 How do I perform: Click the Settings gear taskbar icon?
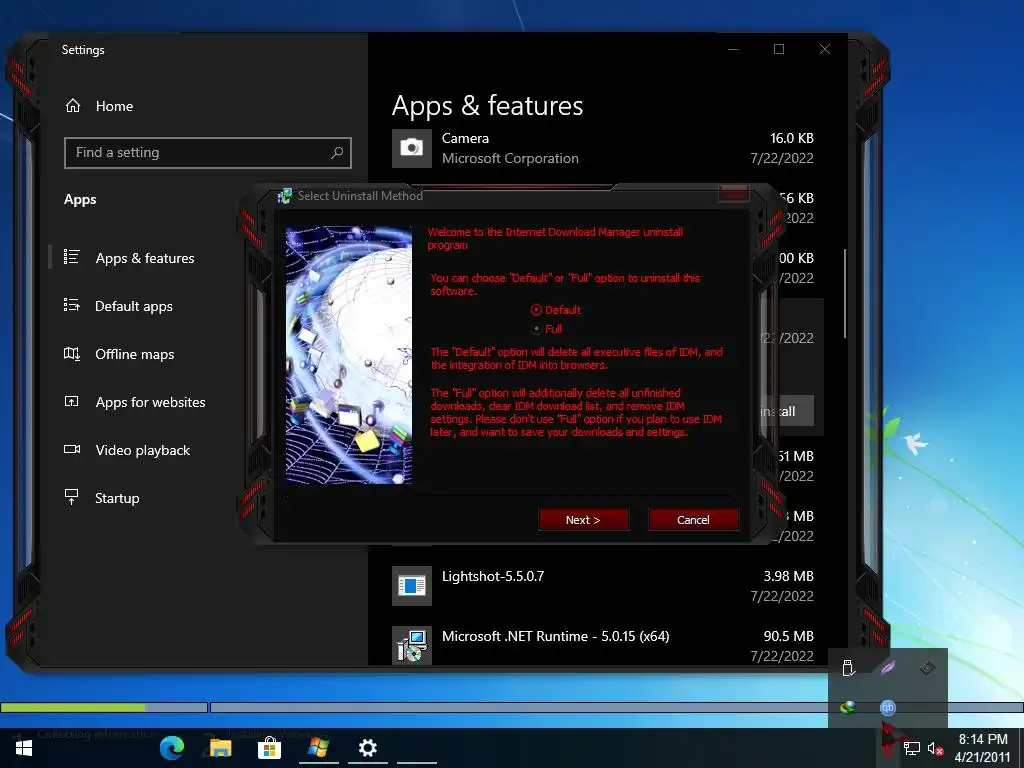pos(368,748)
